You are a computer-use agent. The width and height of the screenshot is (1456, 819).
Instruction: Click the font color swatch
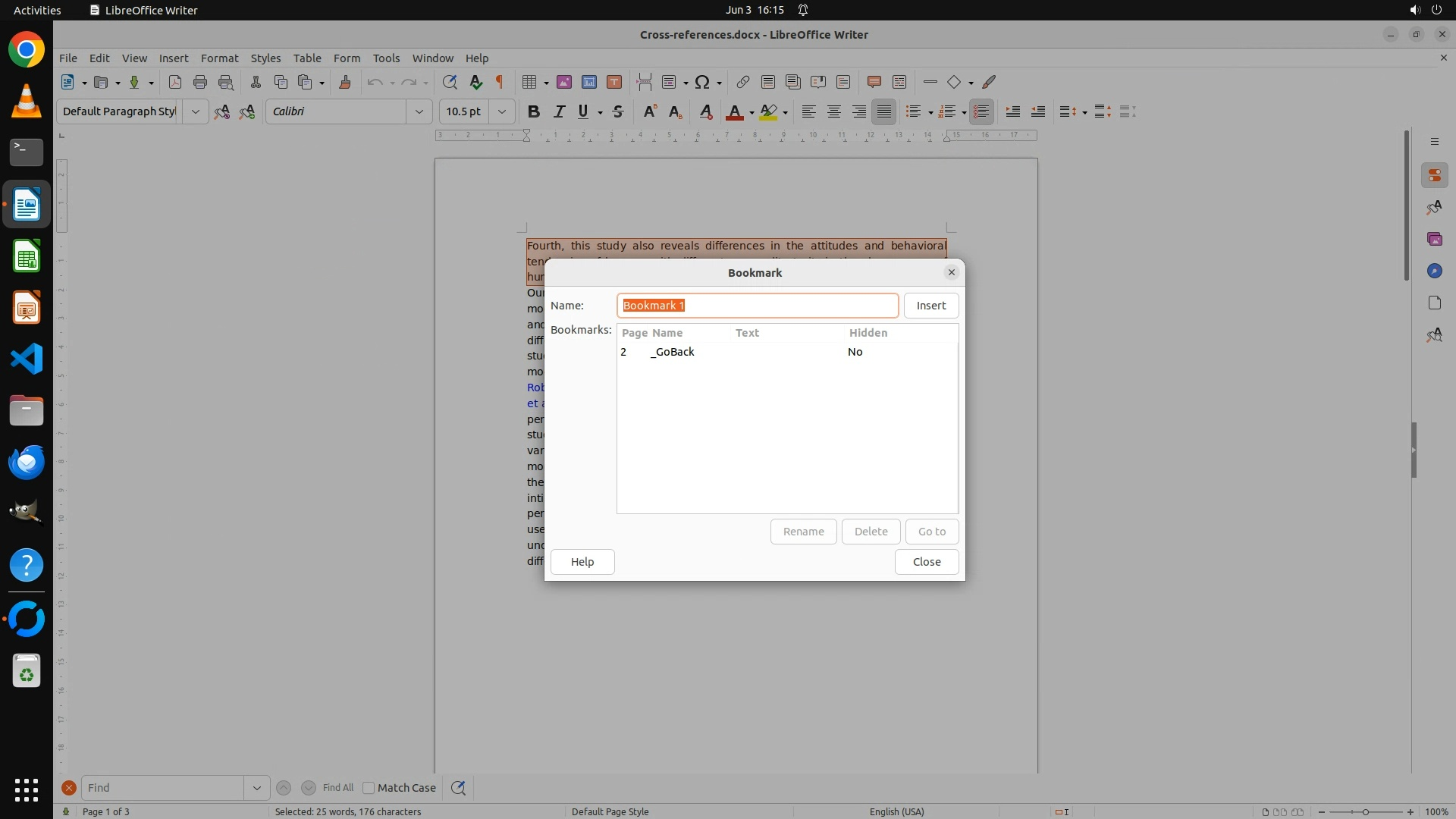point(733,111)
